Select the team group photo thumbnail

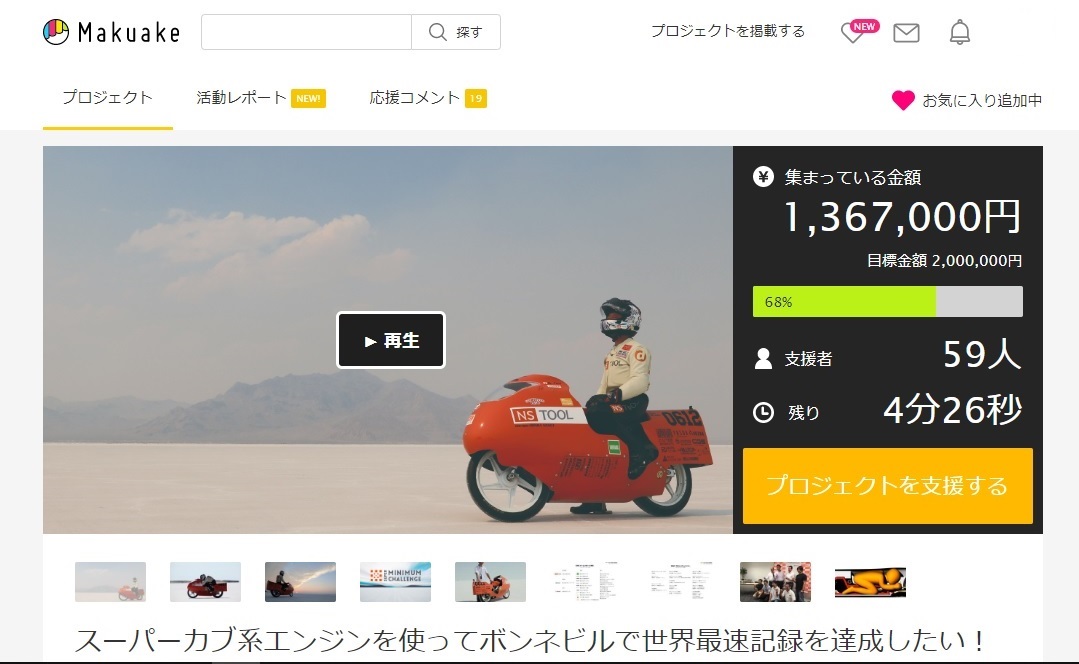(x=775, y=581)
